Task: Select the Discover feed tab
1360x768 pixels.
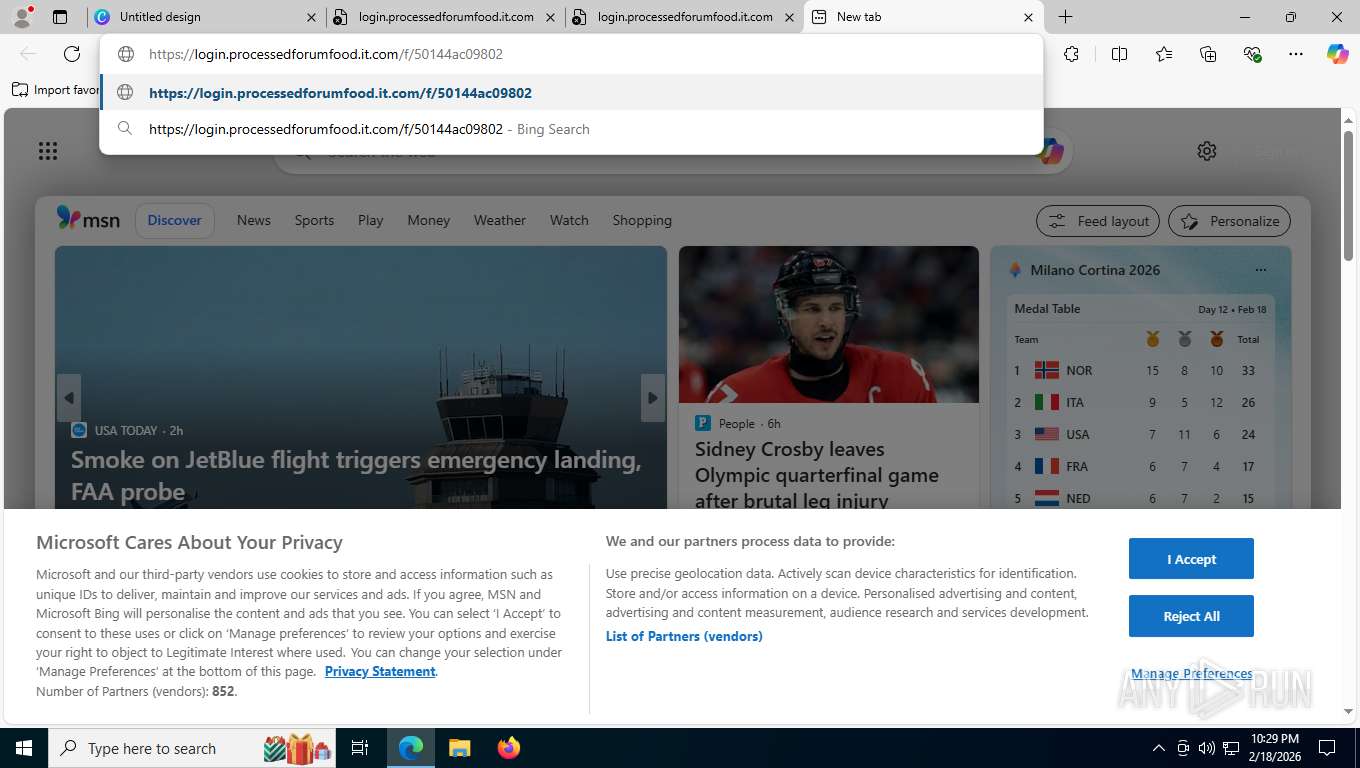Action: pos(175,220)
